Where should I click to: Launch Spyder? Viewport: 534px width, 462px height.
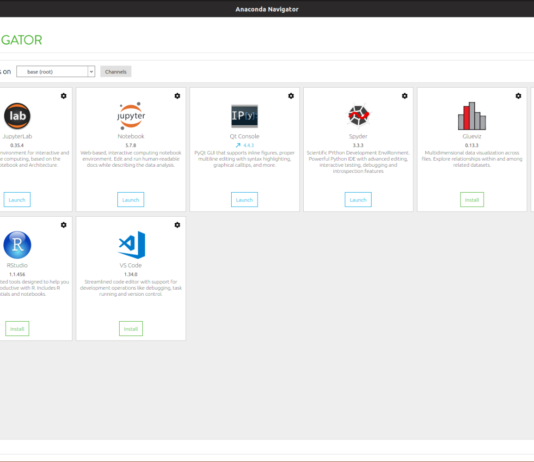click(x=358, y=200)
